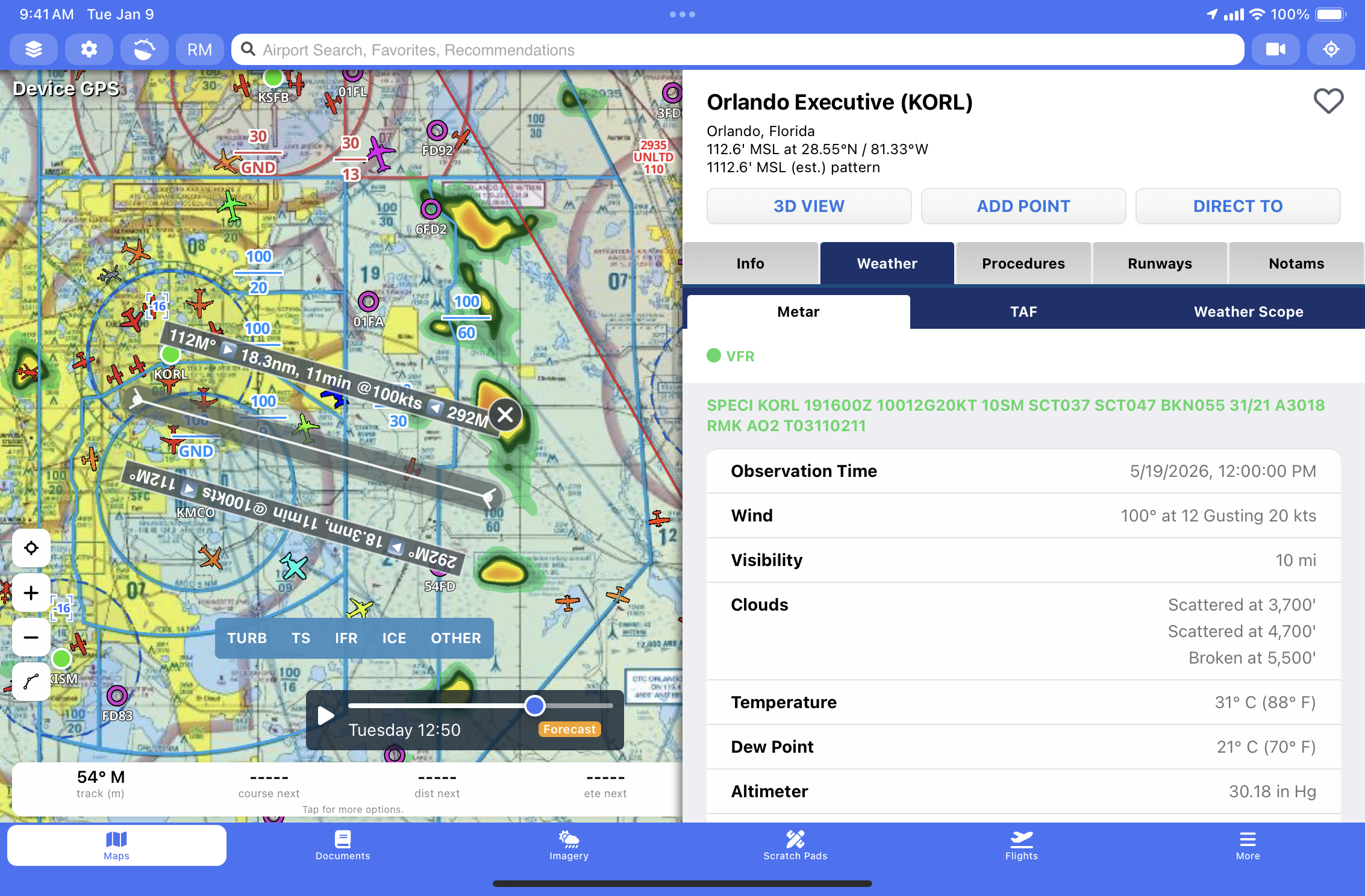Tap the video camera icon
This screenshot has height=896, width=1365.
(1275, 49)
